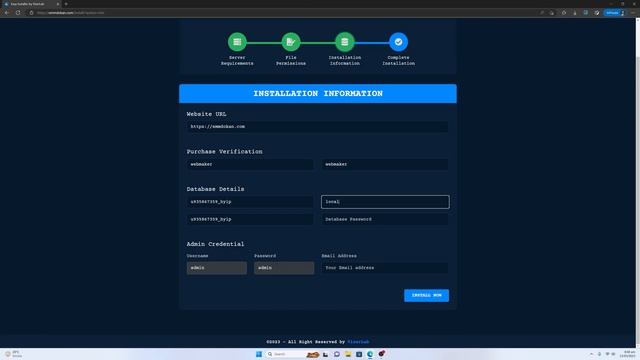
Task: Reload the page with refresh icon
Action: [x=18, y=13]
